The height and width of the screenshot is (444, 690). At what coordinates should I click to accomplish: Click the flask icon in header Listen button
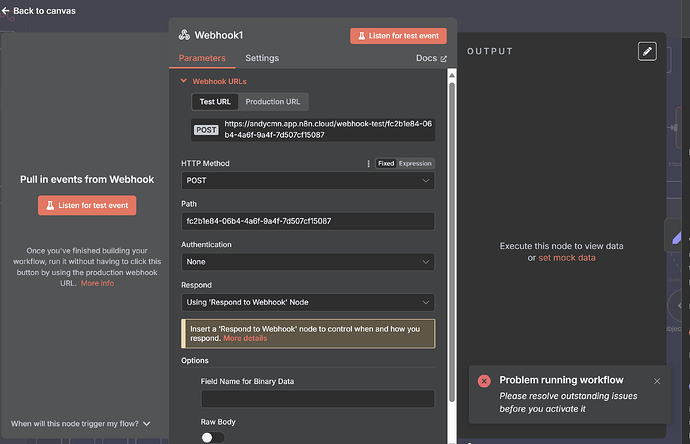[x=362, y=36]
